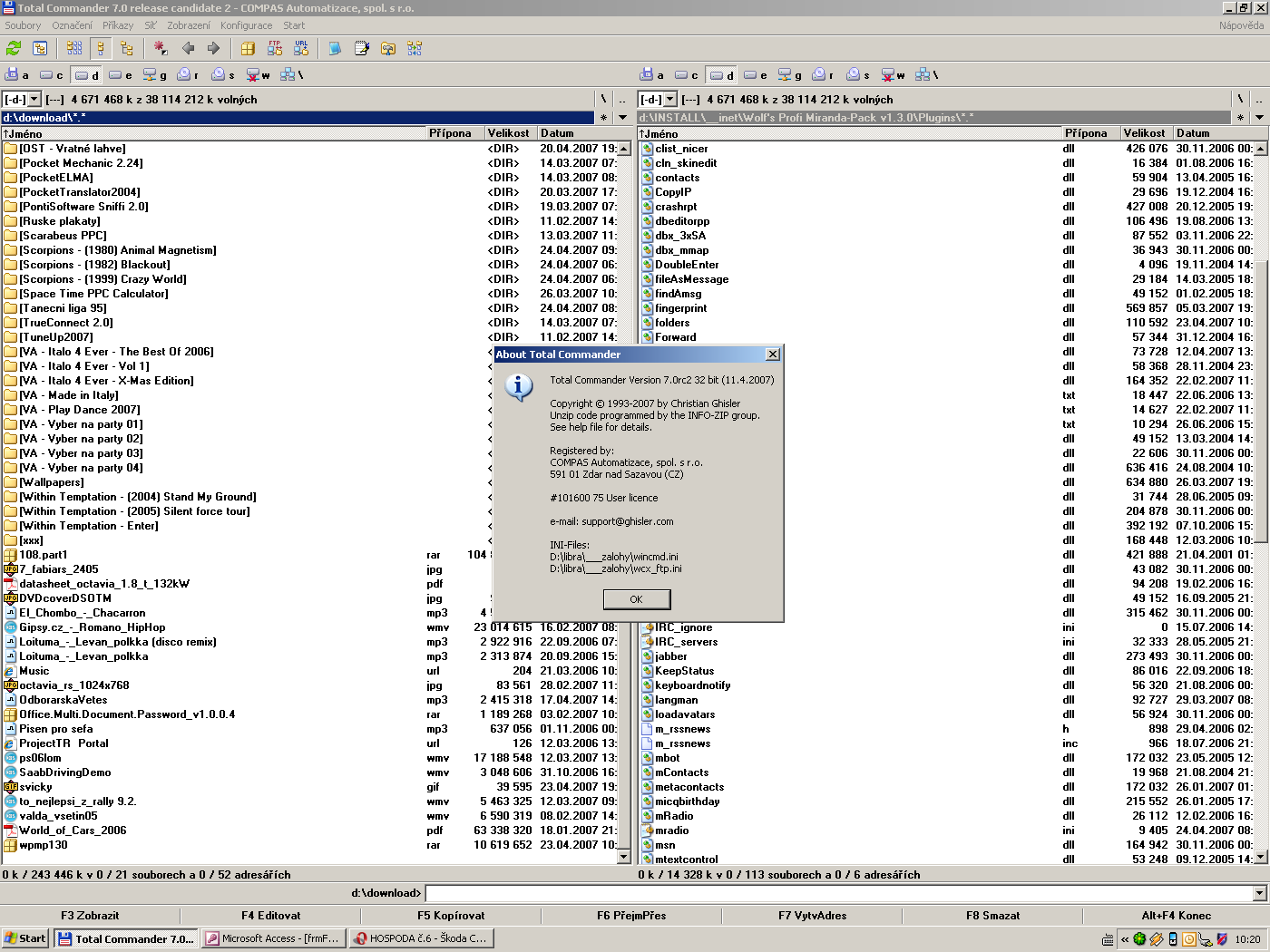
Task: Click the blue multi-rename tool icon
Action: coord(335,48)
